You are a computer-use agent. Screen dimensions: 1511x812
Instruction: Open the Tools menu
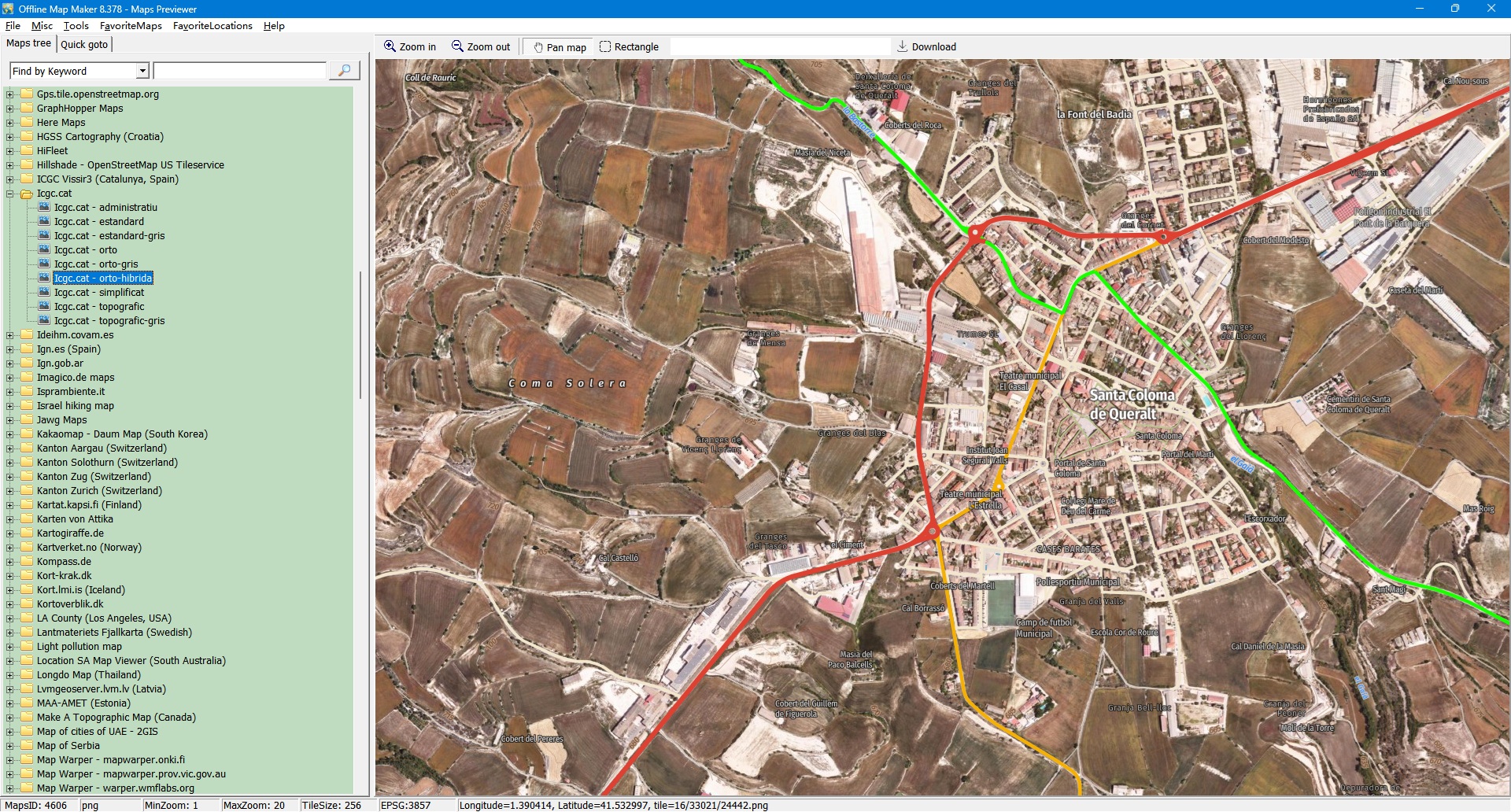point(76,26)
